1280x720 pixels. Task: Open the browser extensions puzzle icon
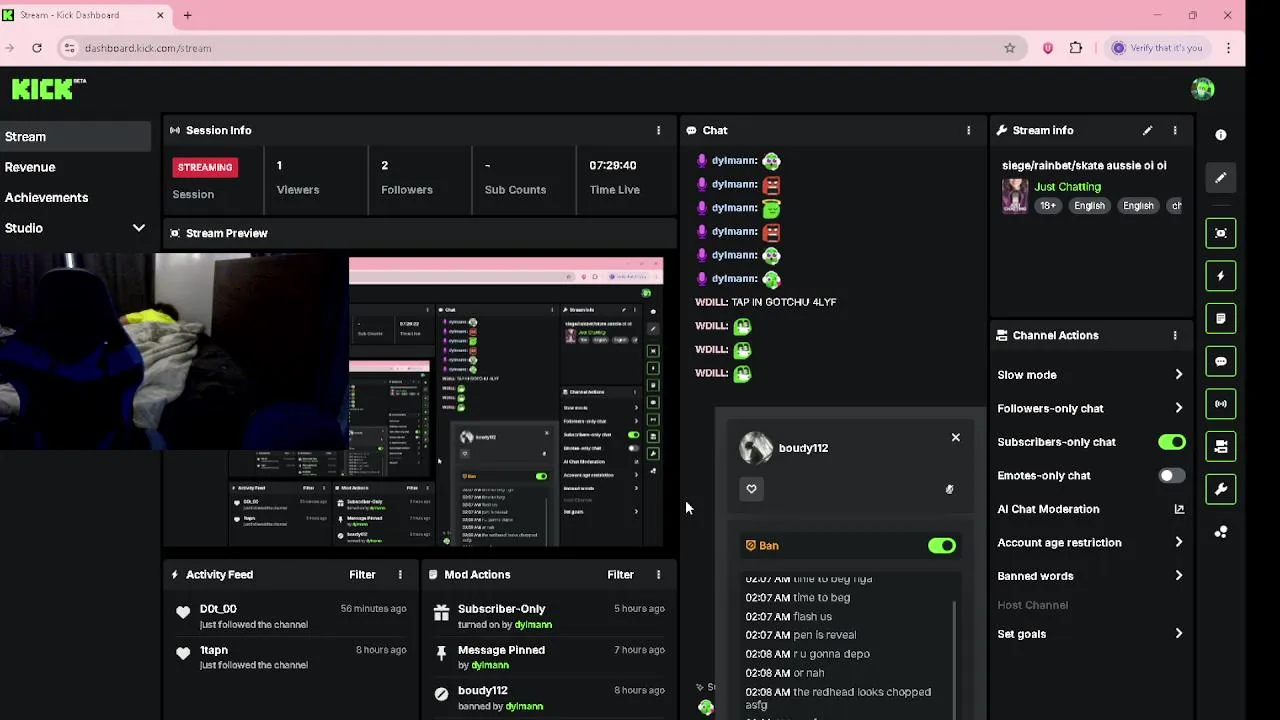(1076, 48)
